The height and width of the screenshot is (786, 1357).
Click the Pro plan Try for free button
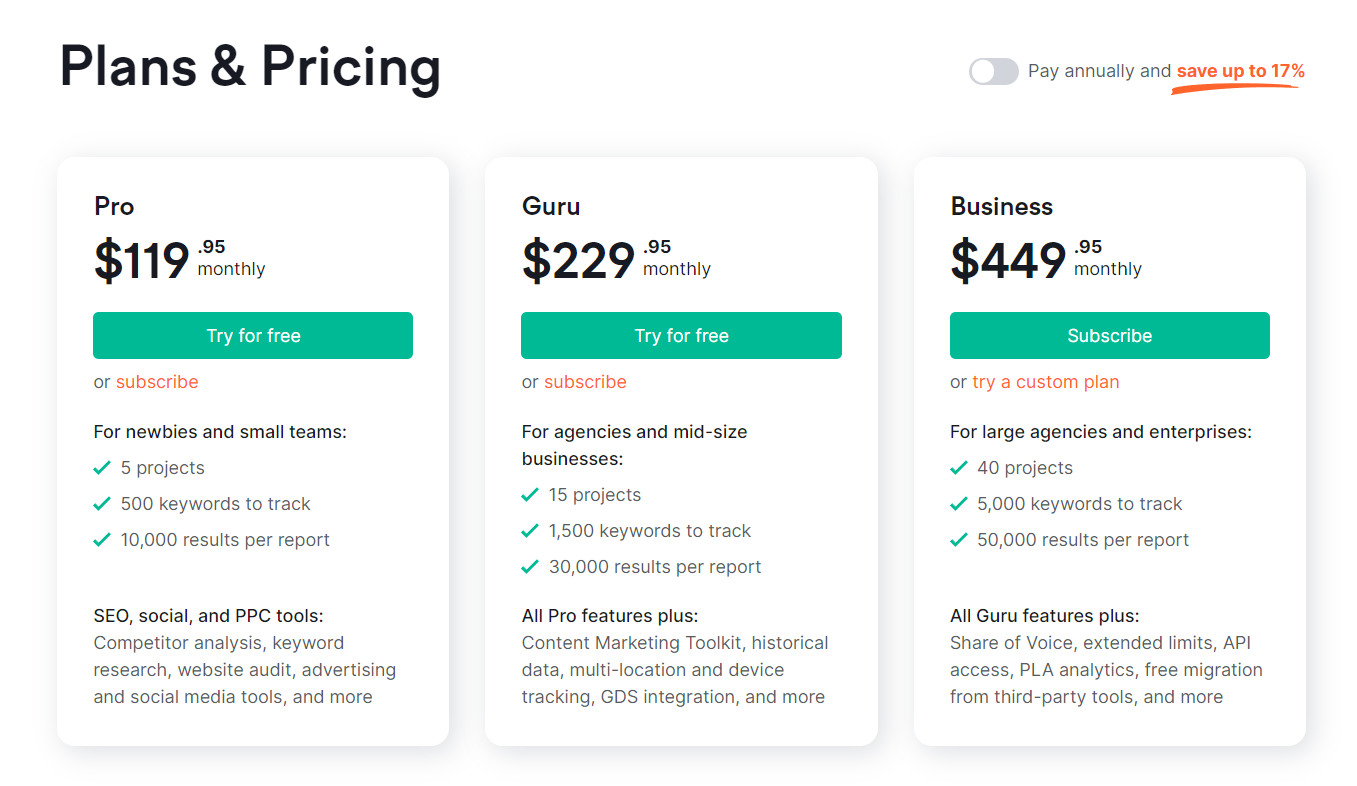pos(253,336)
